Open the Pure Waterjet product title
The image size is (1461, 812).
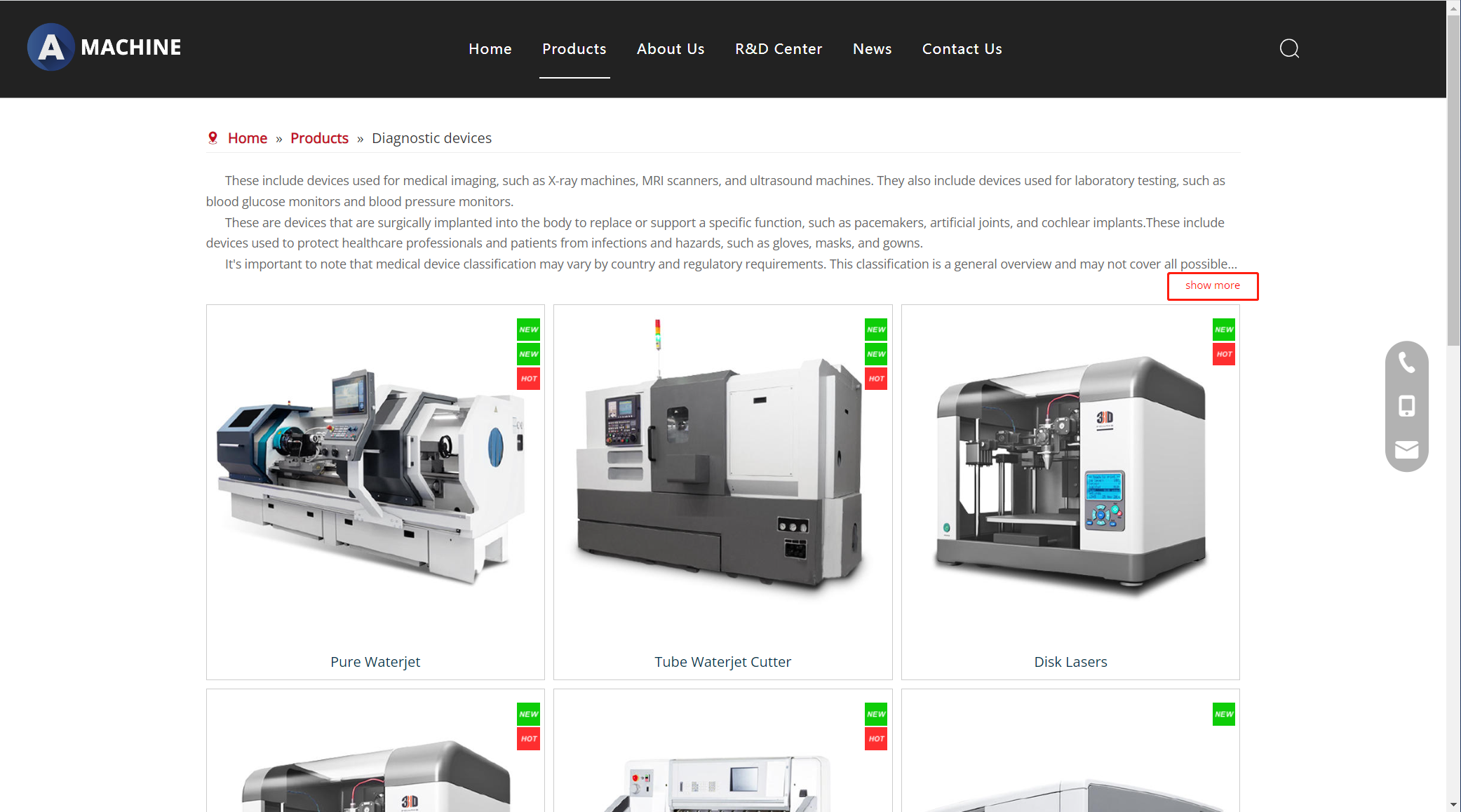(375, 662)
